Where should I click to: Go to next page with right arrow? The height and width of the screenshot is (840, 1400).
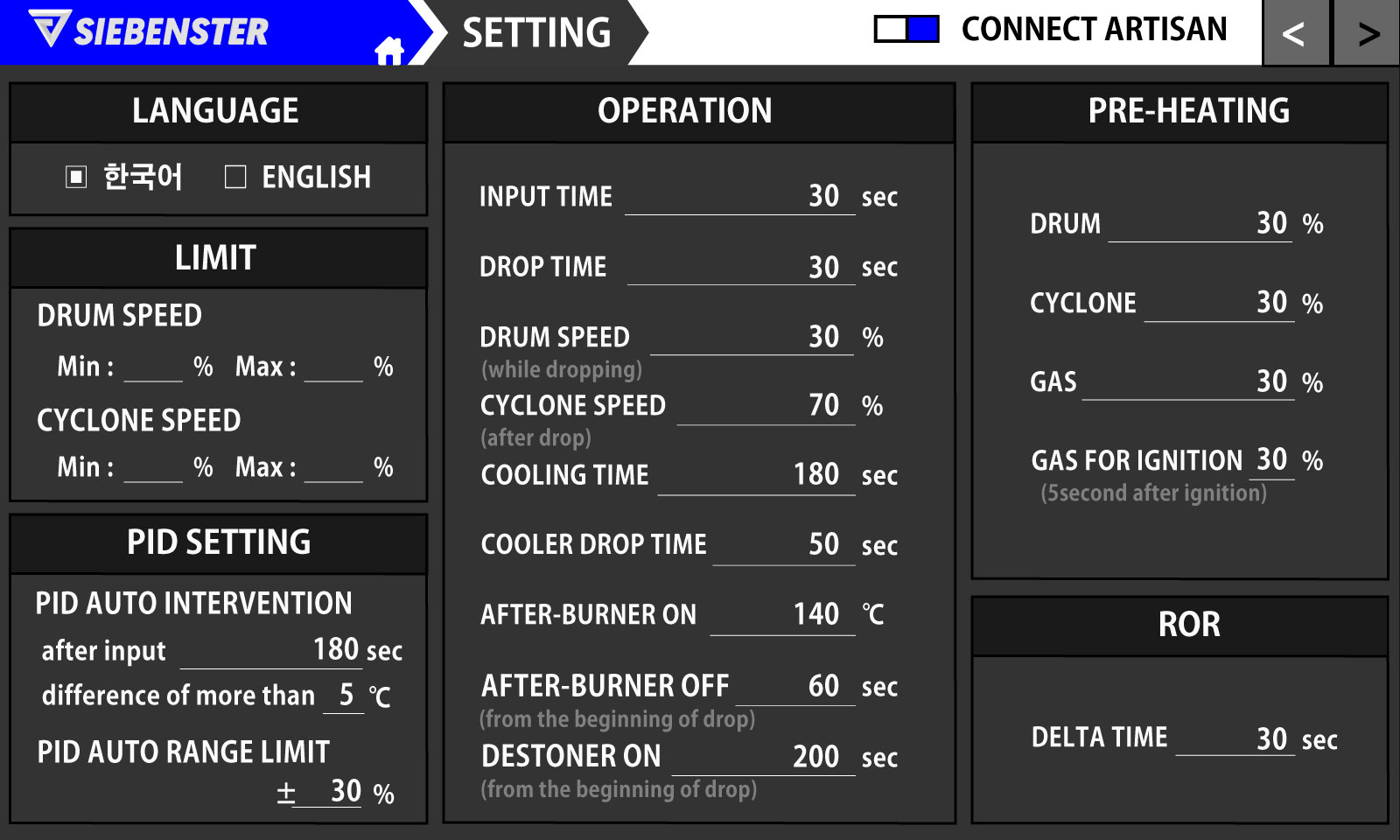click(x=1368, y=33)
